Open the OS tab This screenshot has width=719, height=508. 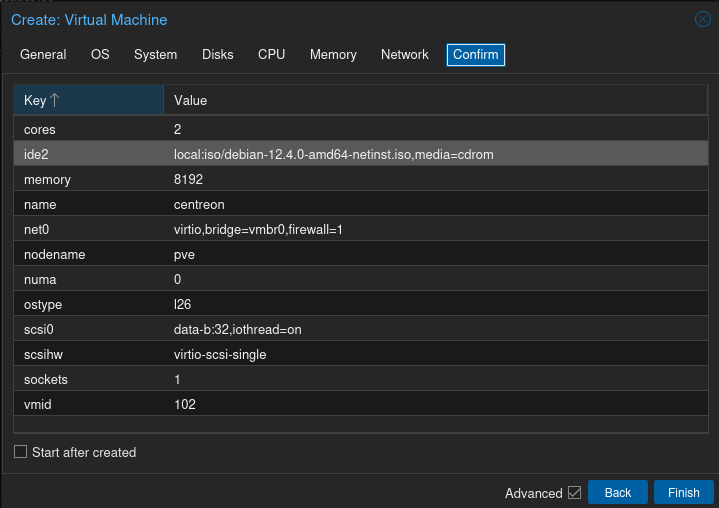point(100,55)
